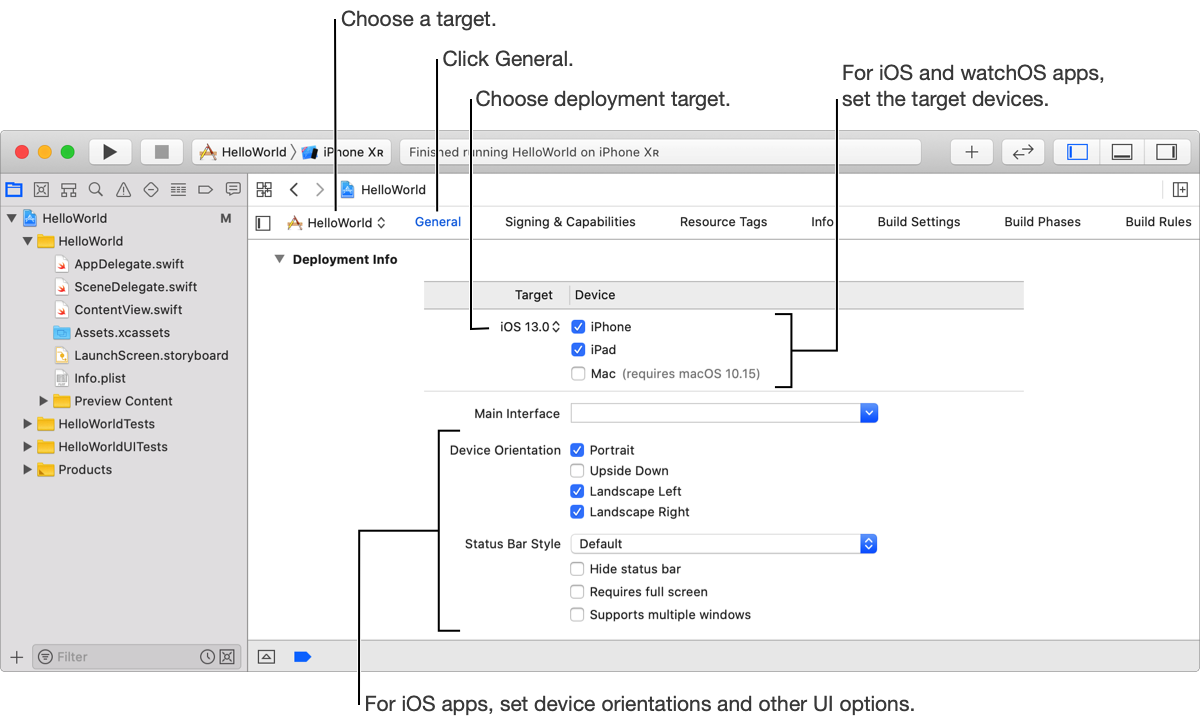The width and height of the screenshot is (1200, 722).
Task: Show the Issue navigator warning icon
Action: point(123,189)
